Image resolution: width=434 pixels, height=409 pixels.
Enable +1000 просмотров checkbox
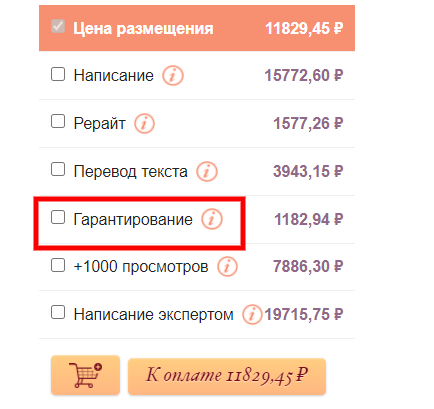pyautogui.click(x=58, y=265)
